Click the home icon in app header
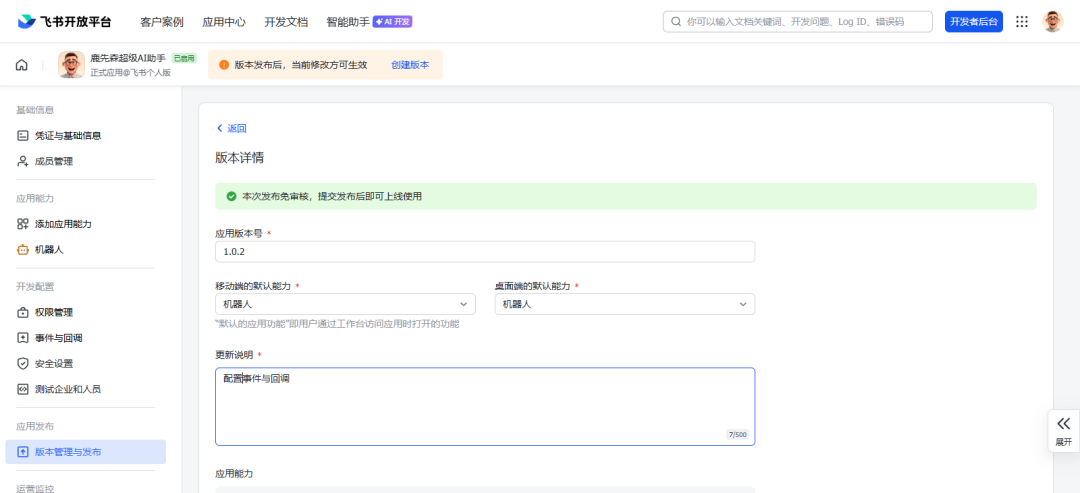Viewport: 1080px width, 493px height. tap(22, 65)
